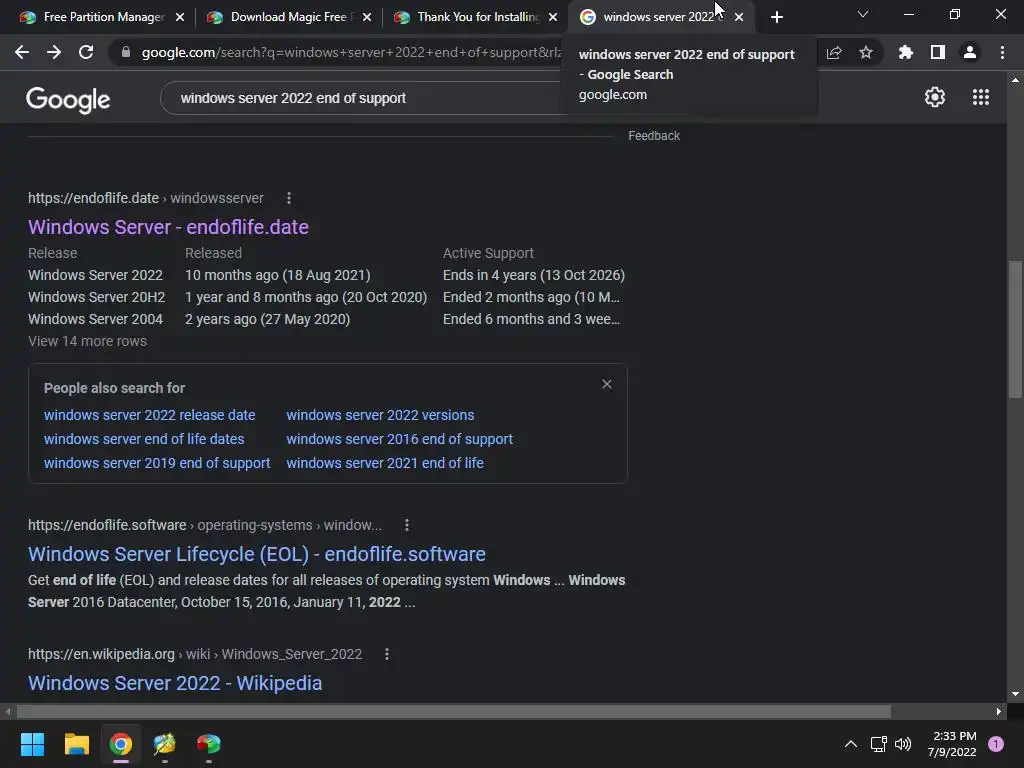
Task: Close the windows server 2022 tab
Action: tap(739, 17)
